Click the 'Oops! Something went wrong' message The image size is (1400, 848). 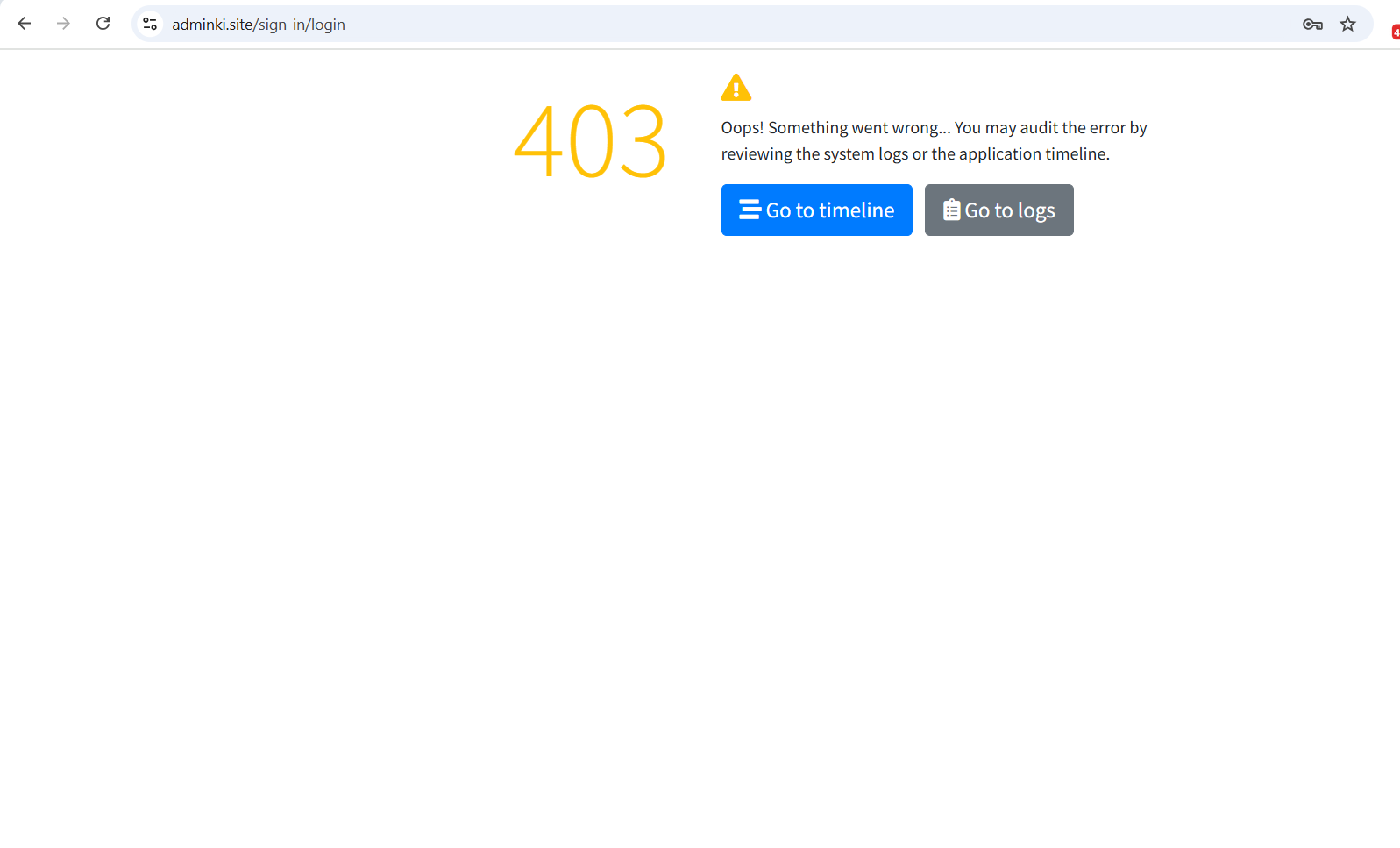coord(934,140)
